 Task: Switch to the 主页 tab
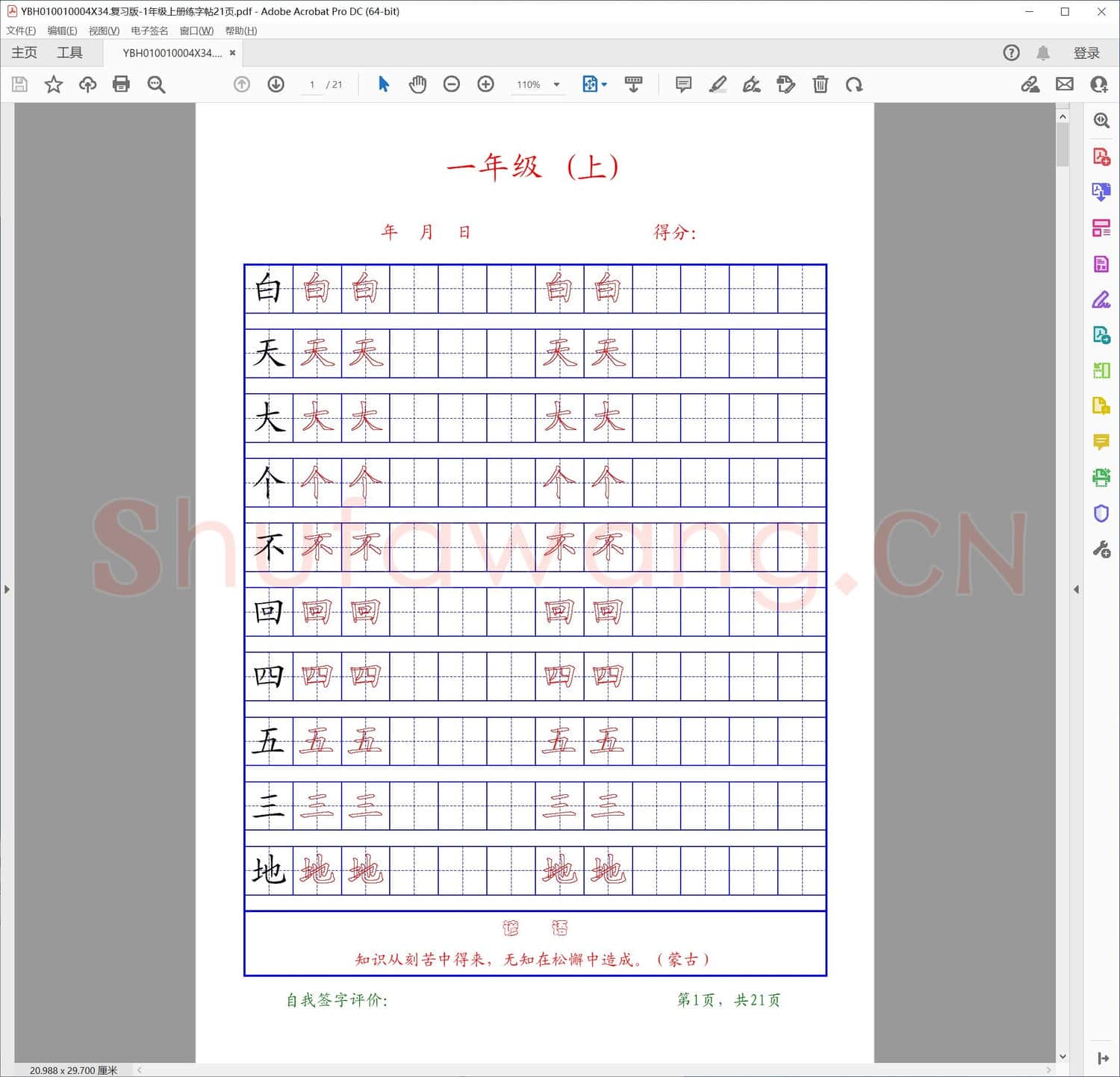(24, 52)
